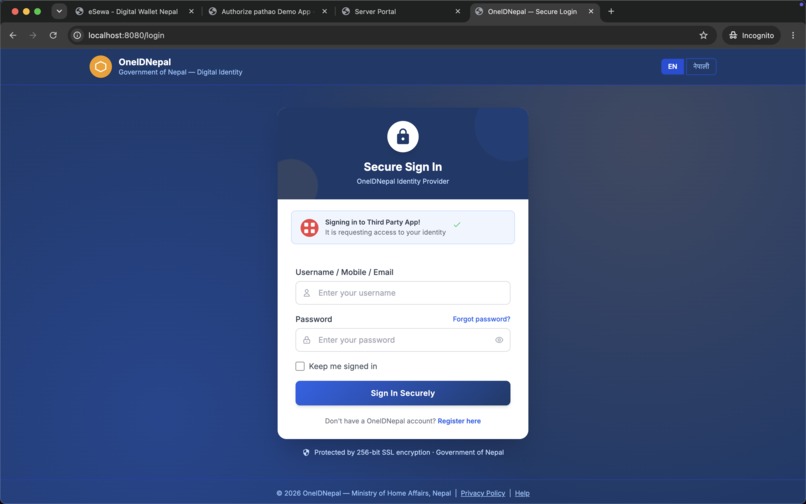Image resolution: width=806 pixels, height=504 pixels.
Task: Go back to the previous page
Action: click(x=13, y=35)
